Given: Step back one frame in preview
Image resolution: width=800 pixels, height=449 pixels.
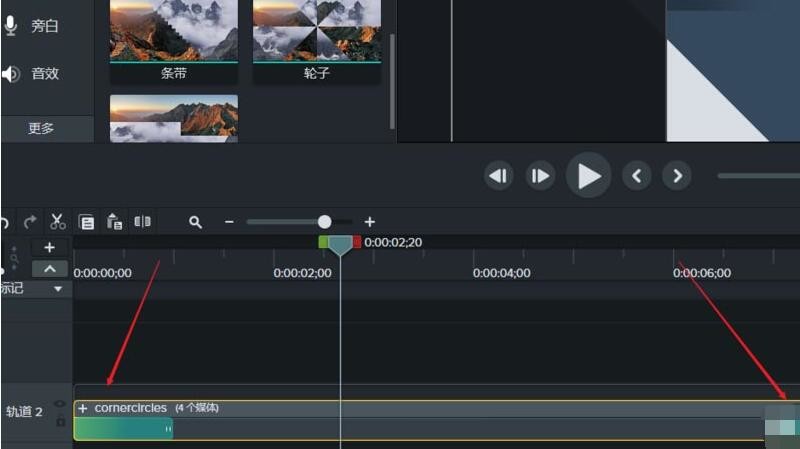Looking at the screenshot, I should (498, 176).
